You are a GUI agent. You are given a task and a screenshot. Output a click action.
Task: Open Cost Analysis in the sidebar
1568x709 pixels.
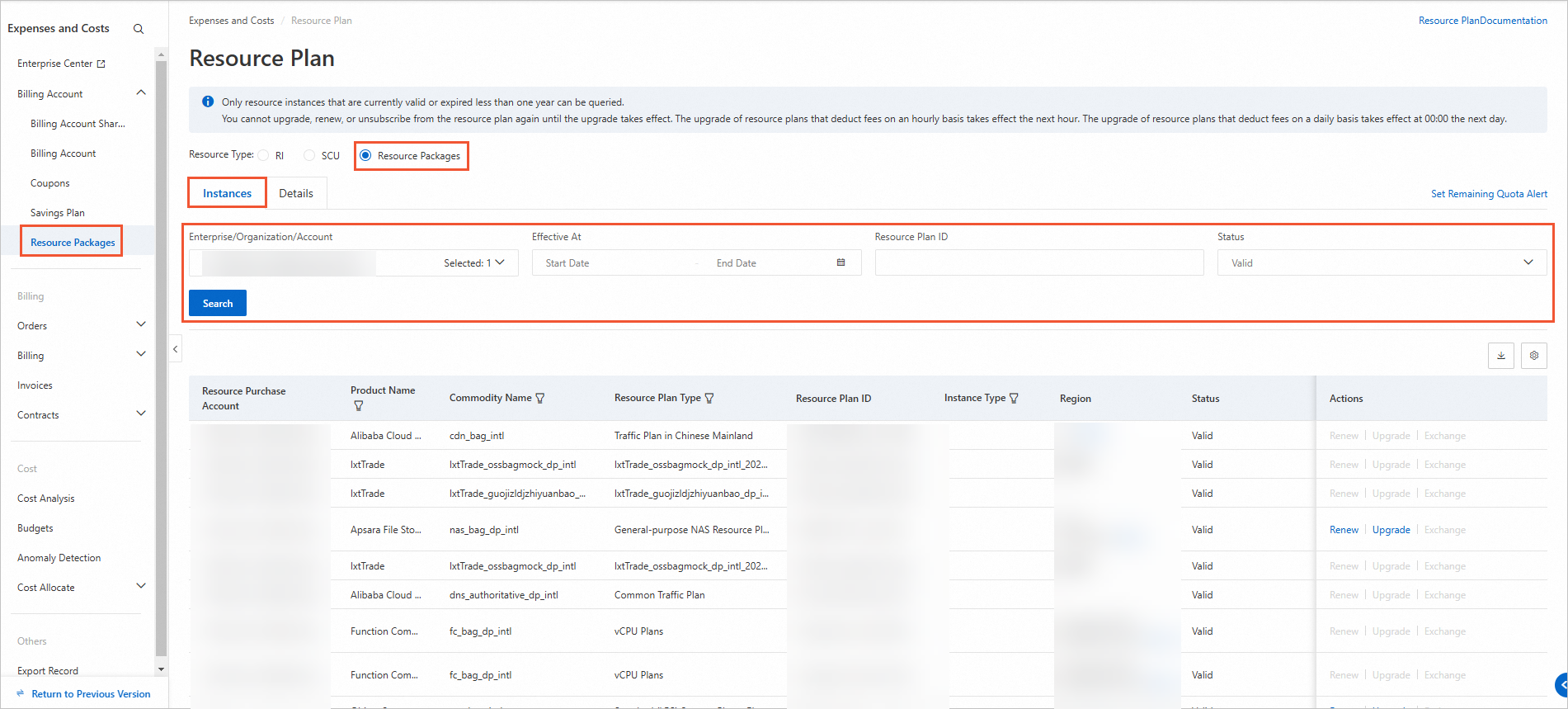(x=46, y=499)
